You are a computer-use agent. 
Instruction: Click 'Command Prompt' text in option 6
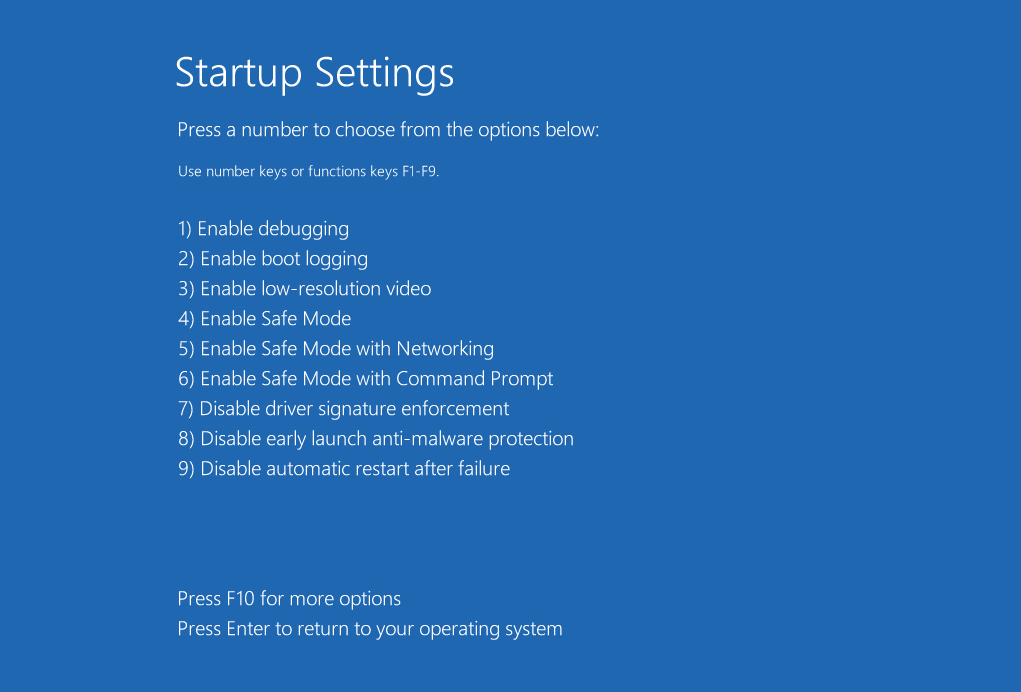pyautogui.click(x=475, y=379)
